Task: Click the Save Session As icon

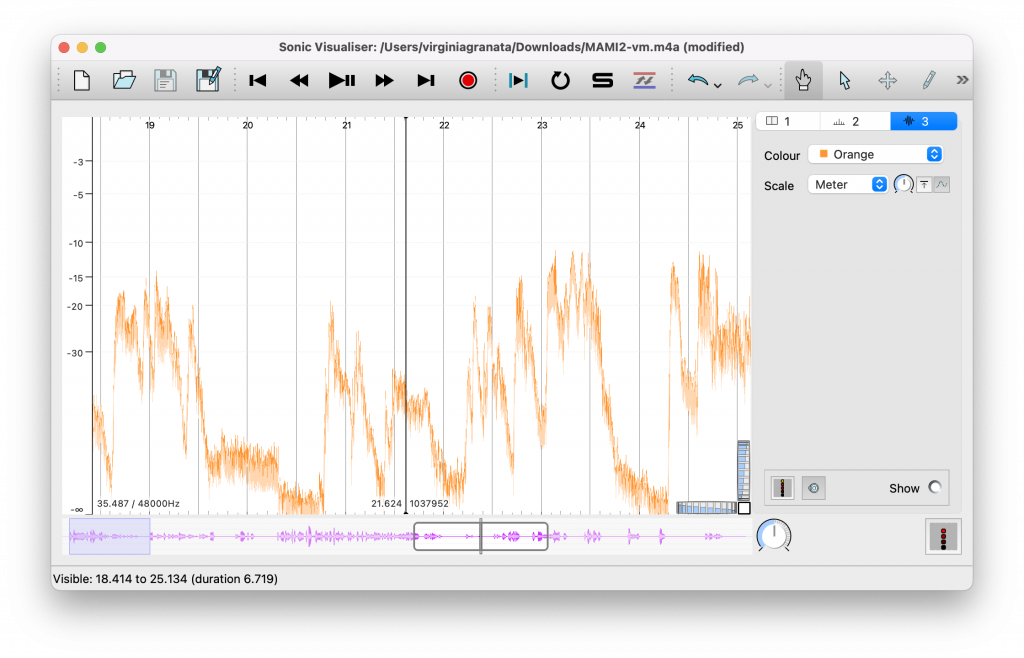Action: tap(208, 80)
